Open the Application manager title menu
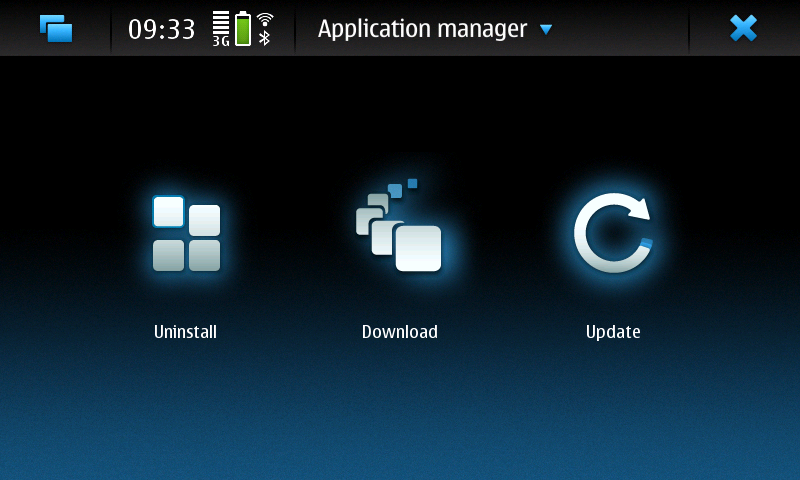Screen dimensions: 800x480 pyautogui.click(x=422, y=29)
